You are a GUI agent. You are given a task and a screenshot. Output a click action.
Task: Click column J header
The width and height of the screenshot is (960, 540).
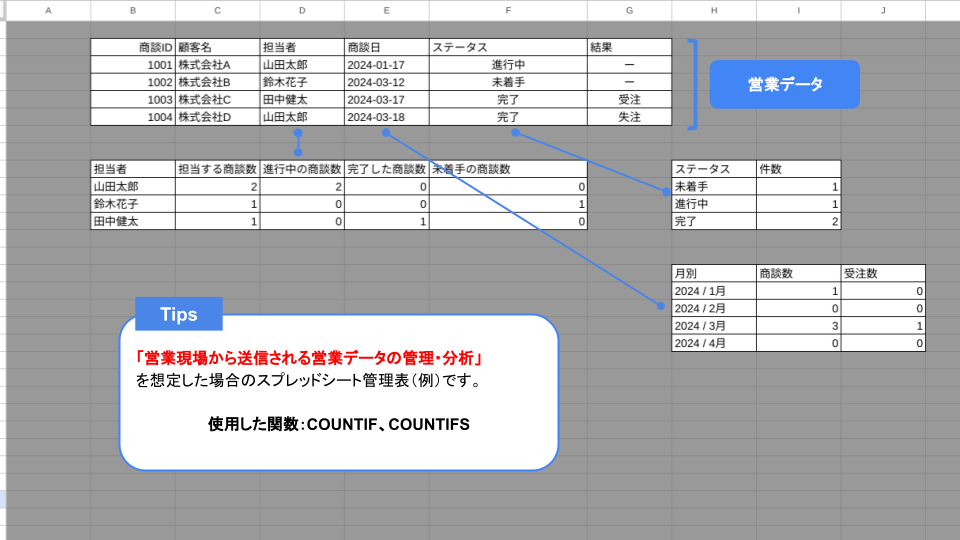[x=883, y=10]
